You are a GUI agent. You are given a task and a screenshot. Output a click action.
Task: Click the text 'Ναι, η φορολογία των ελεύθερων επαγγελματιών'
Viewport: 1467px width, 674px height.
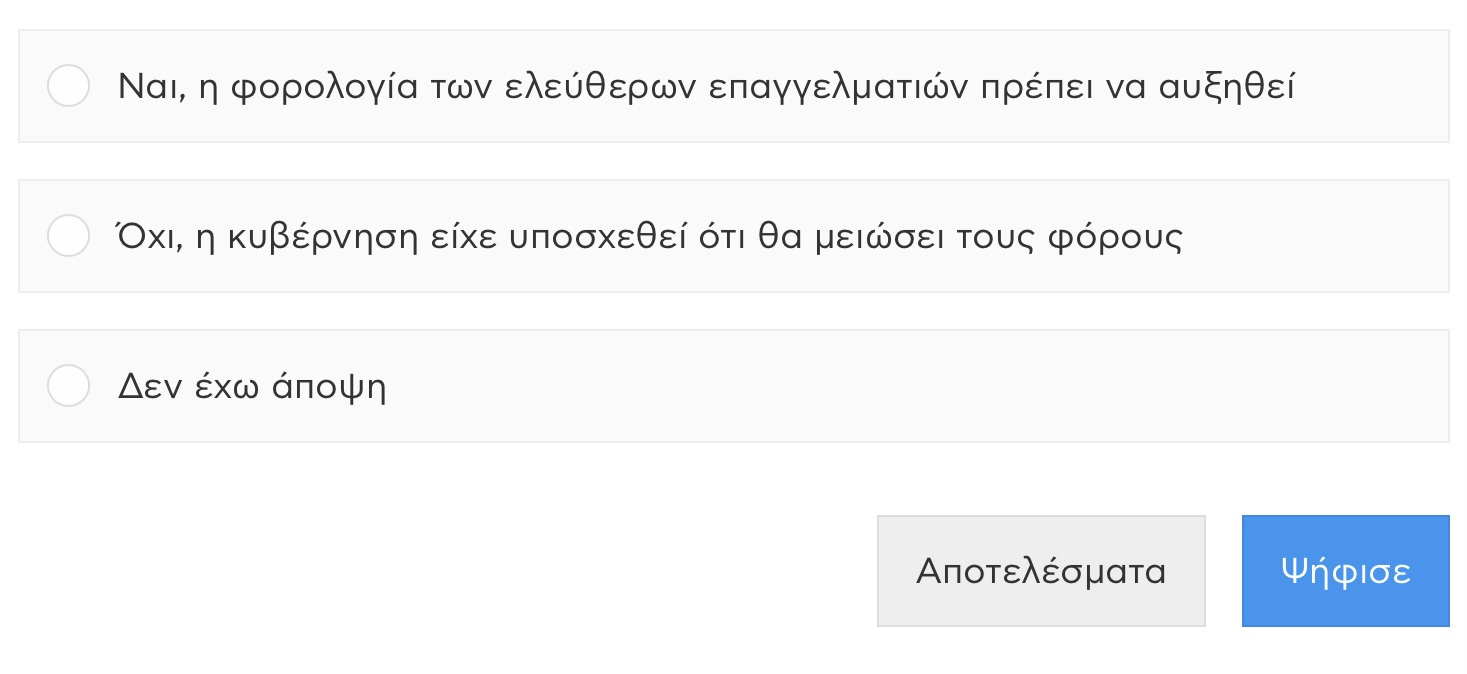(544, 87)
